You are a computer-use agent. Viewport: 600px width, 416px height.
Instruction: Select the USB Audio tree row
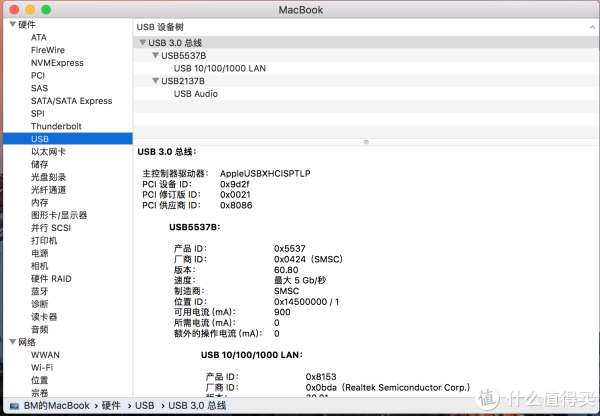[366, 94]
